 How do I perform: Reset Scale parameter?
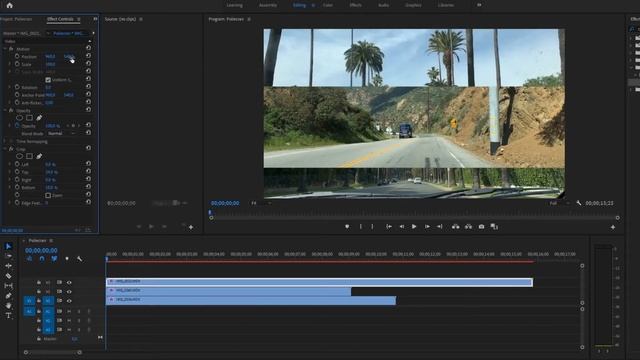click(88, 64)
